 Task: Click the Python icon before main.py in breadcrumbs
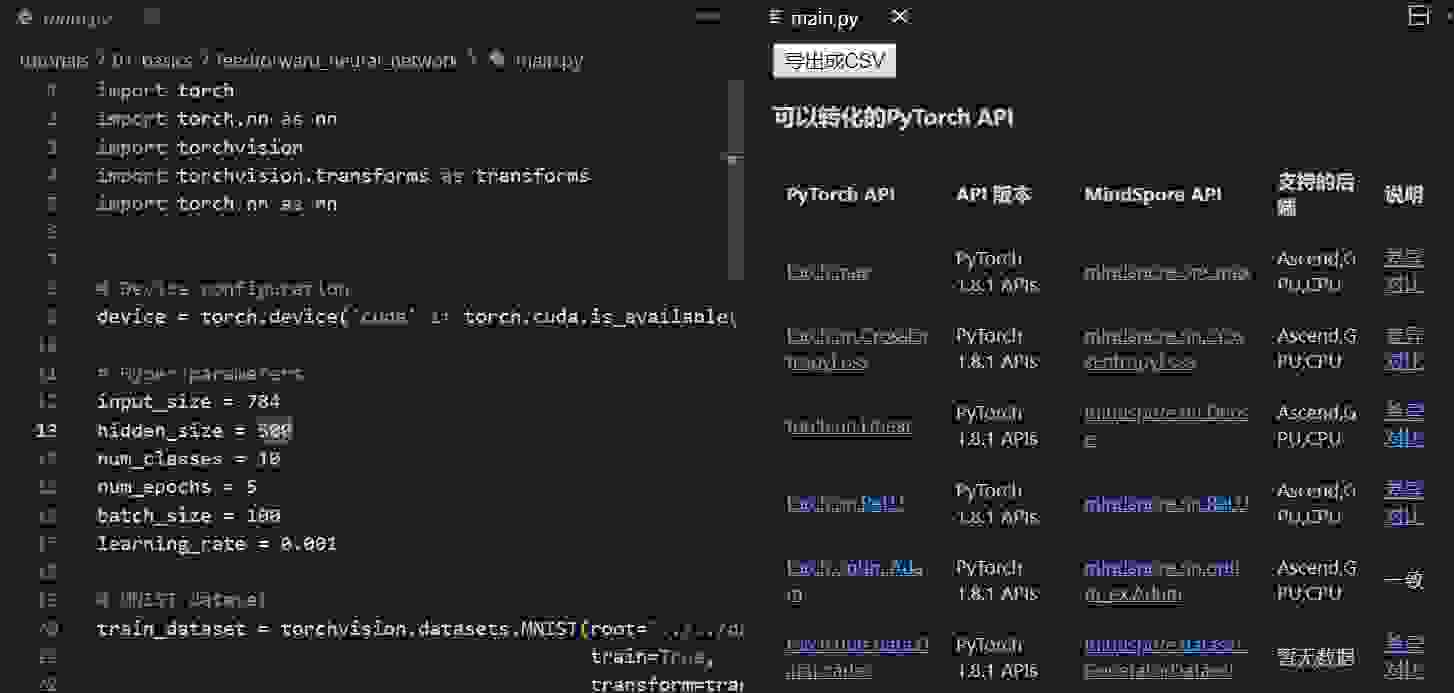tap(497, 60)
